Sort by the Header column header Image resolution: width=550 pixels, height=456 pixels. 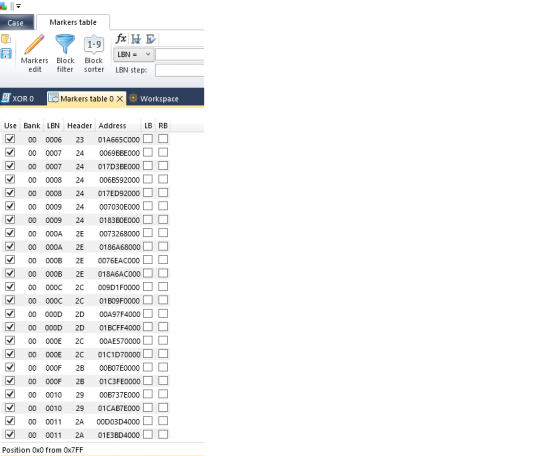(80, 126)
